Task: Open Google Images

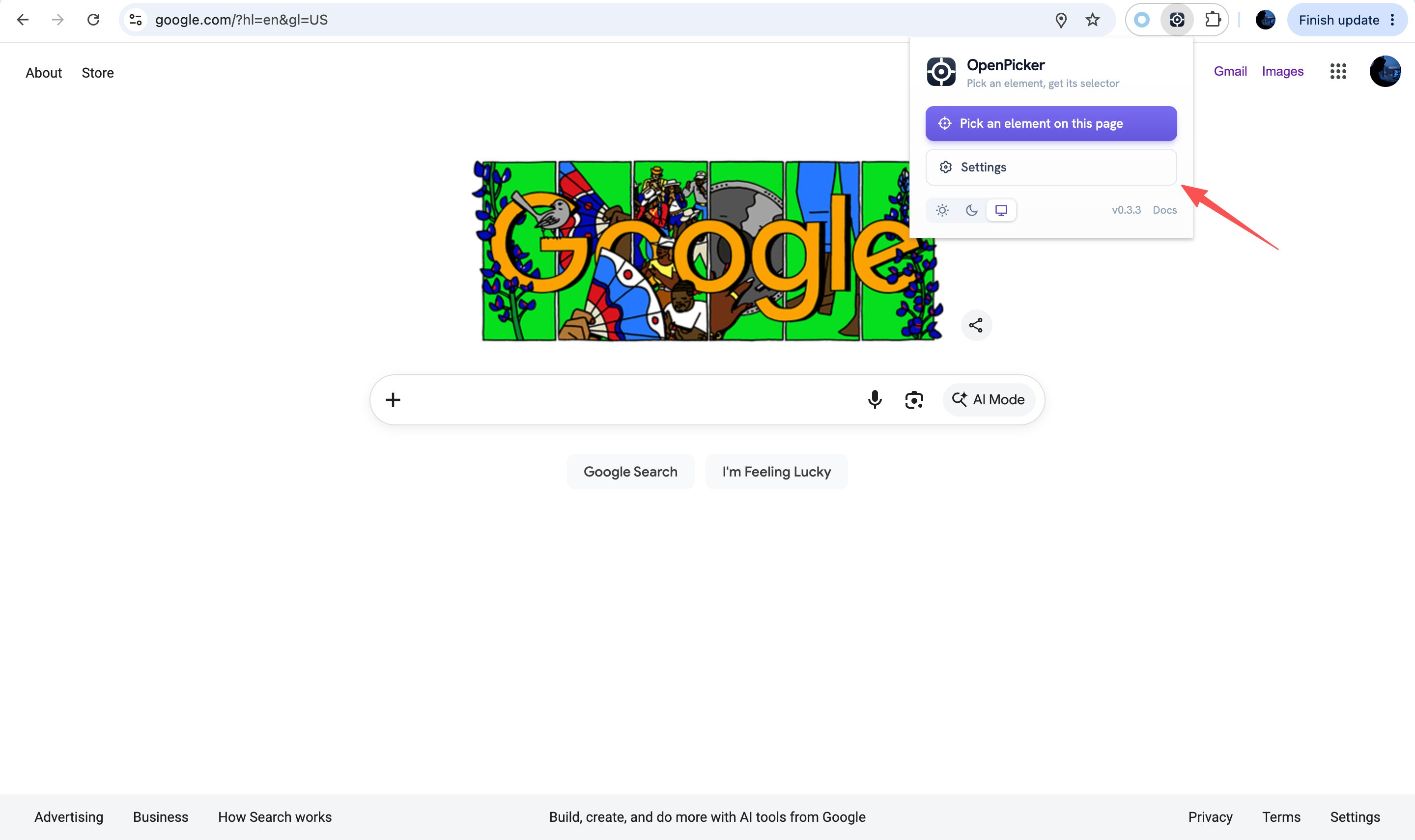Action: pos(1282,71)
